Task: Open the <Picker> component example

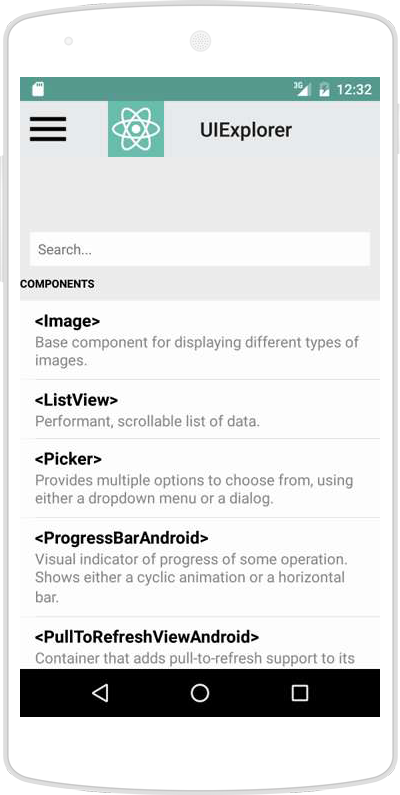Action: pyautogui.click(x=200, y=478)
